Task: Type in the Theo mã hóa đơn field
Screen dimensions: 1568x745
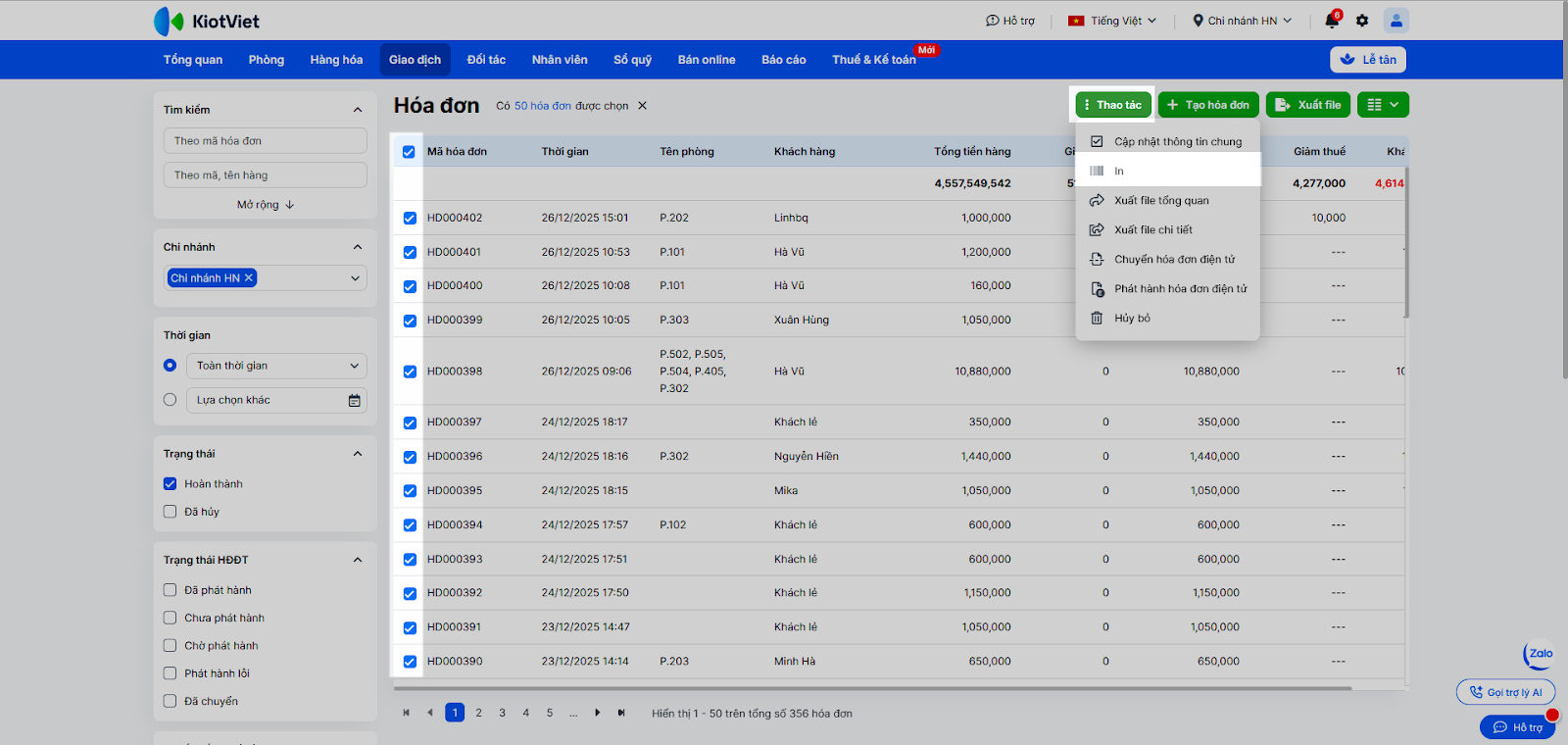Action: point(266,141)
